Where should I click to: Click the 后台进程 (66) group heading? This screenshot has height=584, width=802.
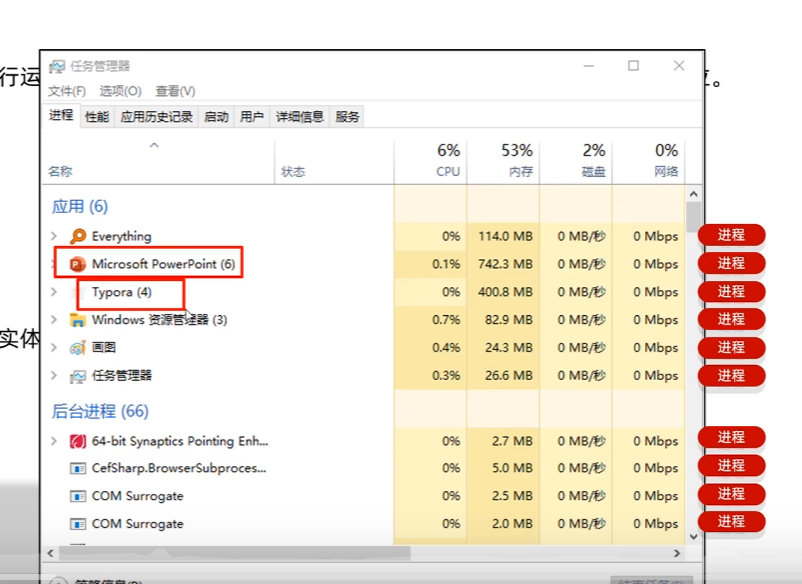point(100,411)
